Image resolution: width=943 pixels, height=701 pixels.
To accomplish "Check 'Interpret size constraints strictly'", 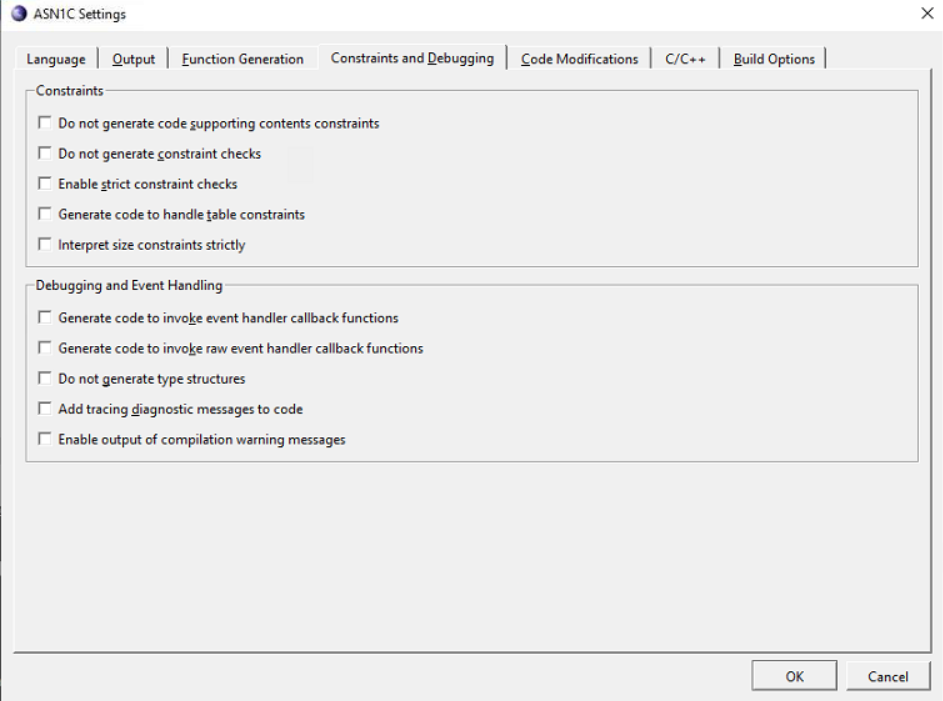I will [x=45, y=244].
